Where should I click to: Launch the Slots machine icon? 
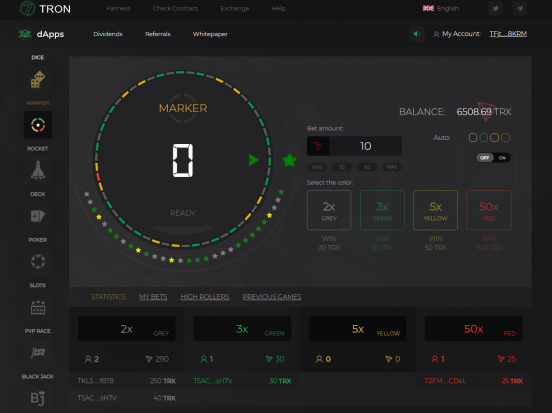click(x=38, y=307)
